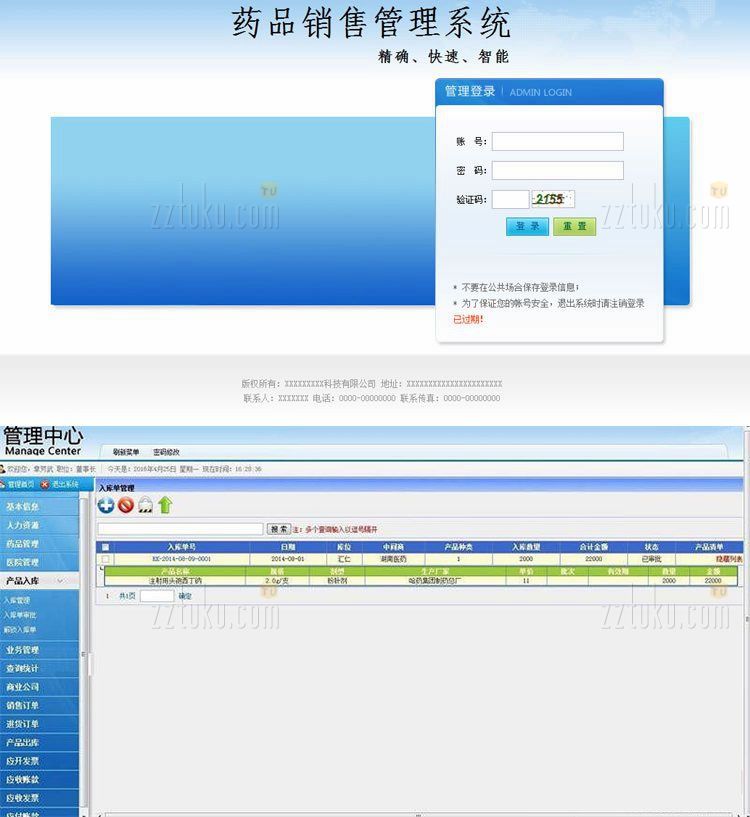Image resolution: width=750 pixels, height=817 pixels.
Task: Click the red prohibit delete icon
Action: coord(126,505)
